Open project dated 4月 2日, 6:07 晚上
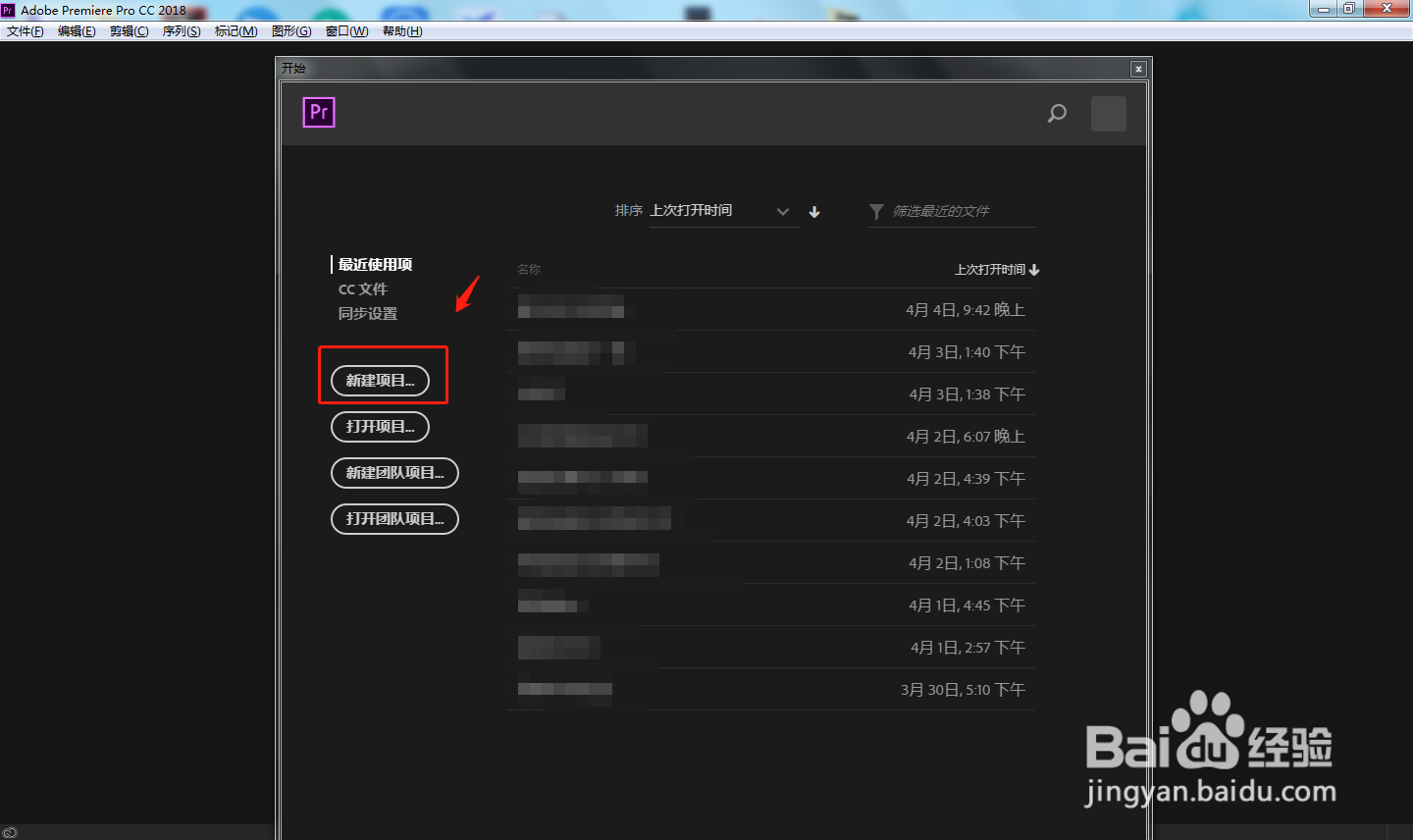Viewport: 1413px width, 840px height. [x=772, y=437]
